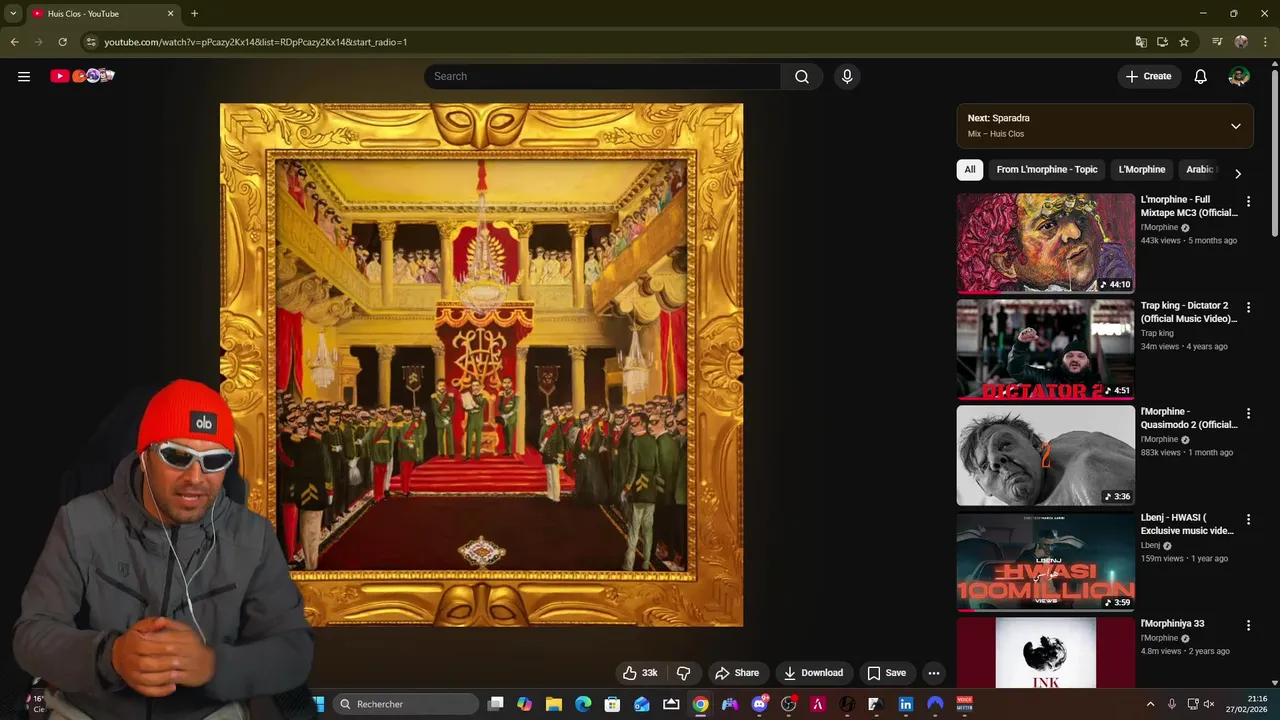Open Microsoft Edge from taskbar
The image size is (1280, 720).
point(583,704)
